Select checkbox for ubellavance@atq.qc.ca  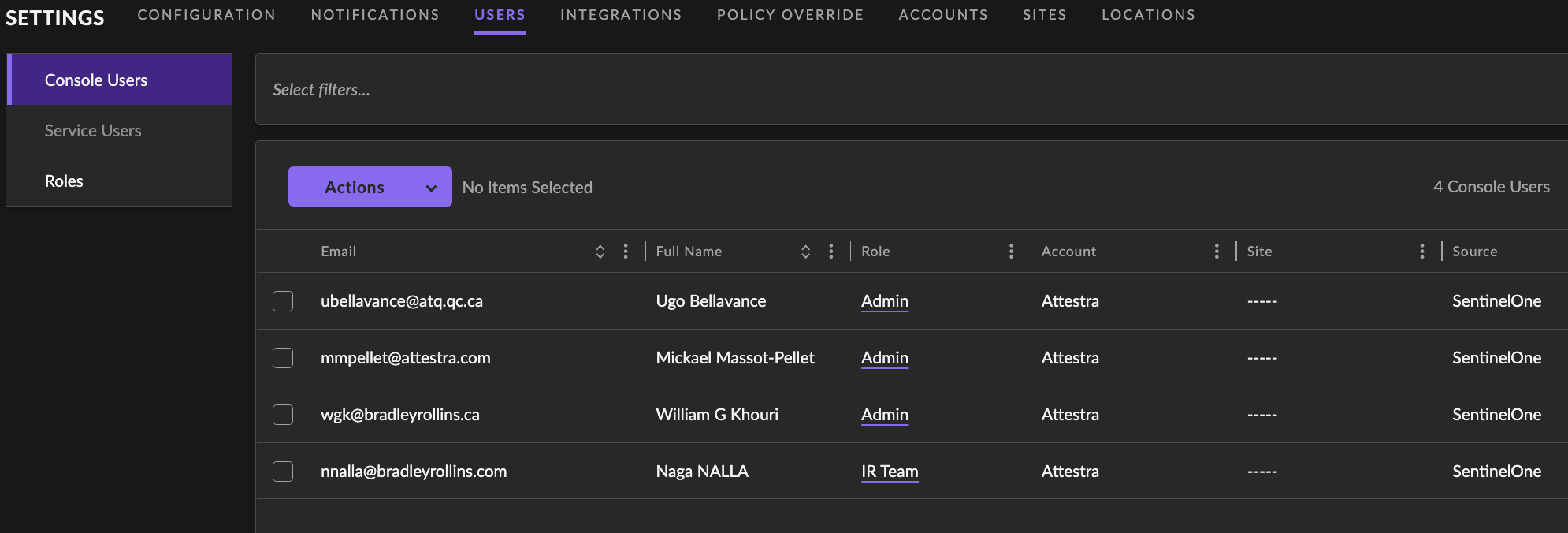click(x=283, y=301)
